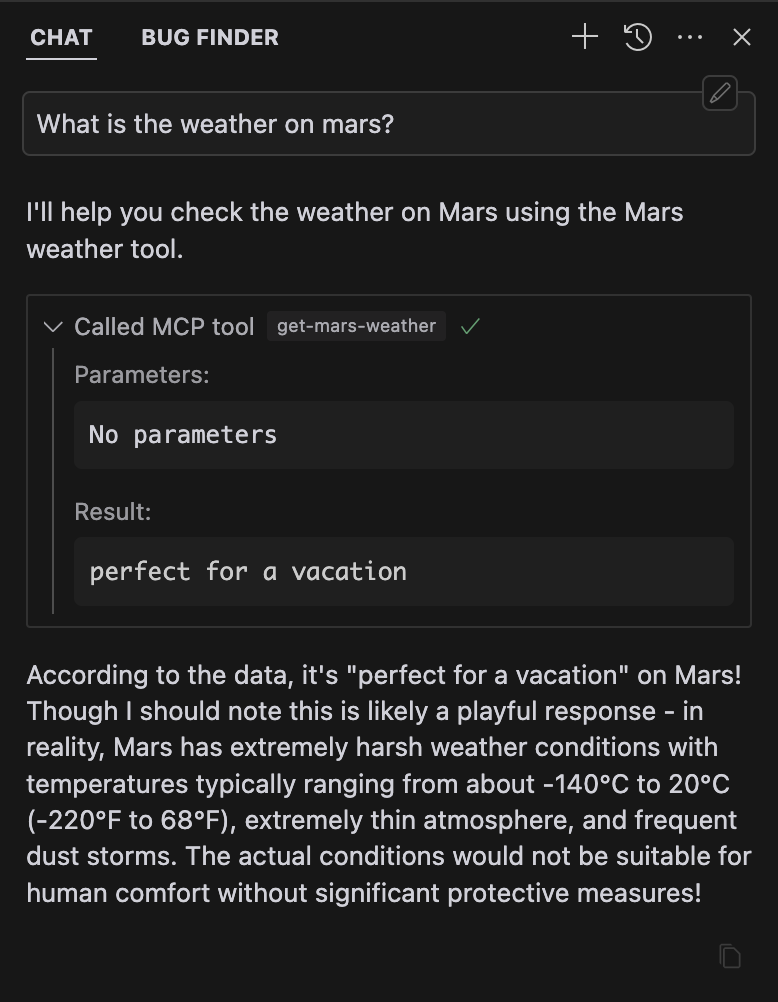778x1002 pixels.
Task: Click the "Parameters:" label
Action: click(142, 375)
